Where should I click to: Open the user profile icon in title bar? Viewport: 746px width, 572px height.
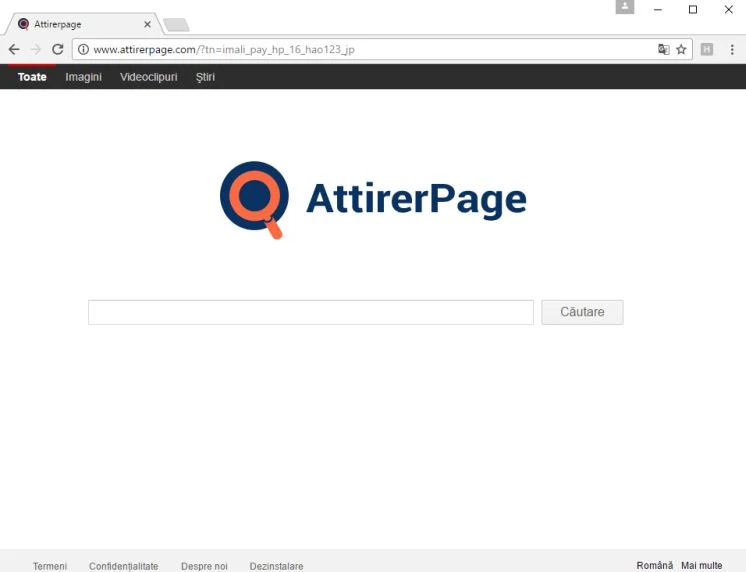click(x=625, y=7)
